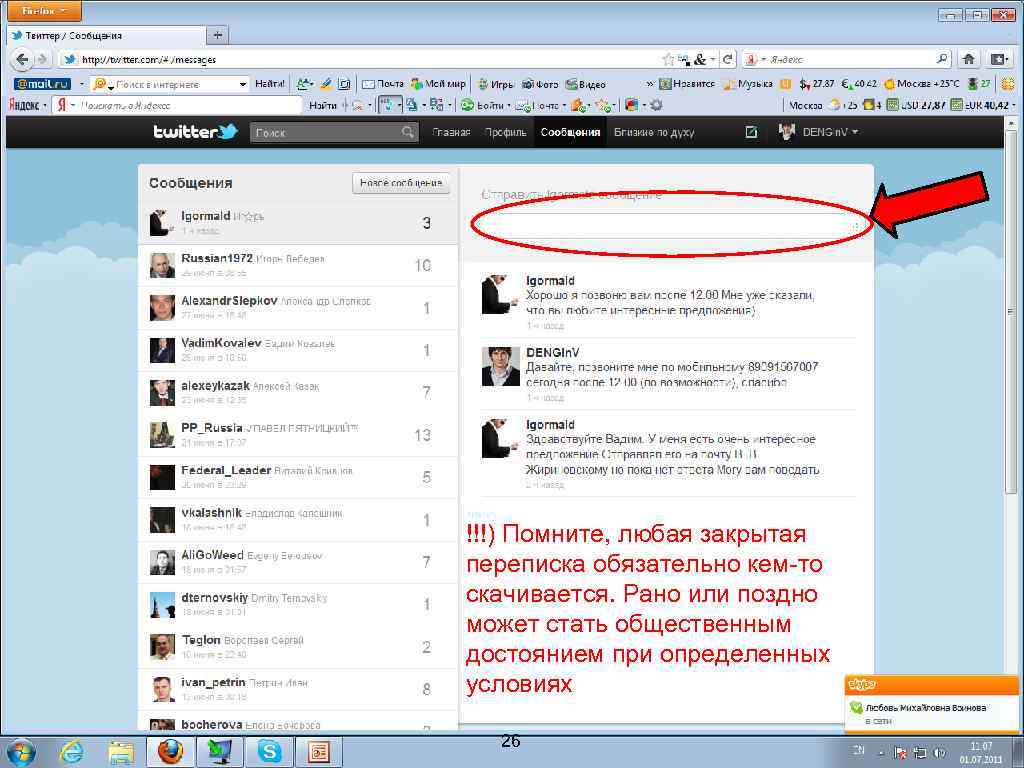This screenshot has height=768, width=1024.
Task: Open the compose new tweet icon in Twitter
Action: [x=750, y=131]
